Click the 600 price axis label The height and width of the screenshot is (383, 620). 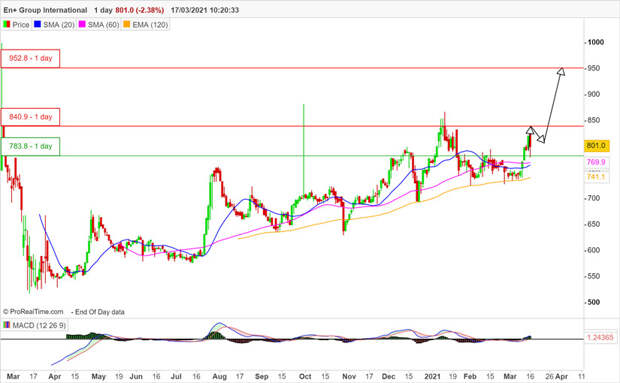[x=594, y=251]
